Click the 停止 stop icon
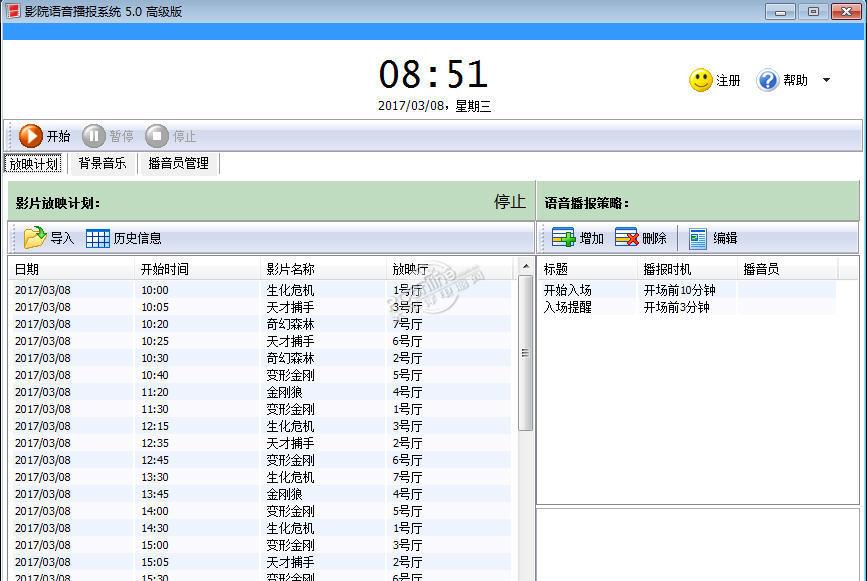The image size is (867, 581). click(x=156, y=136)
